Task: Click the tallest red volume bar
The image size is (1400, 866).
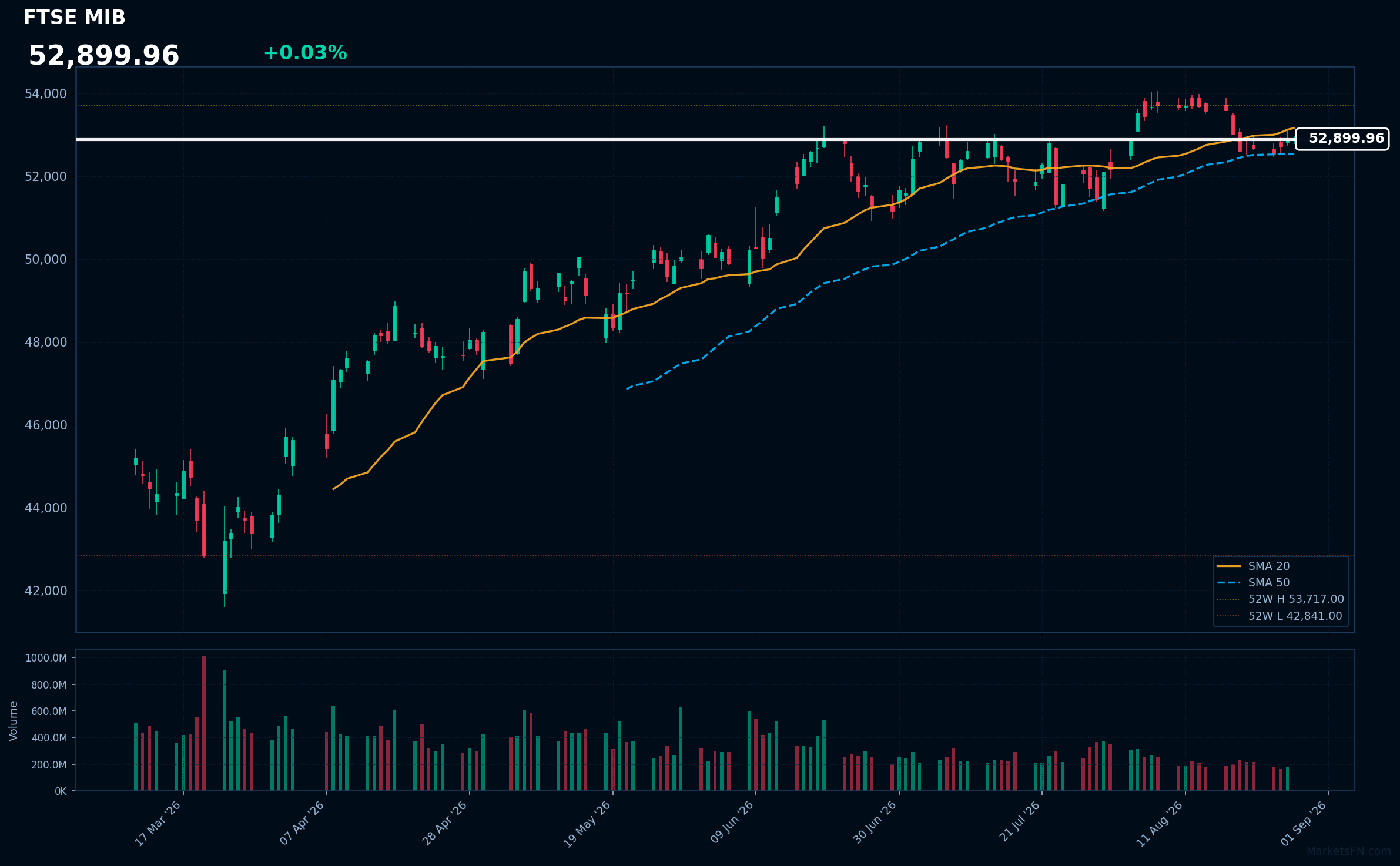Action: (x=204, y=723)
